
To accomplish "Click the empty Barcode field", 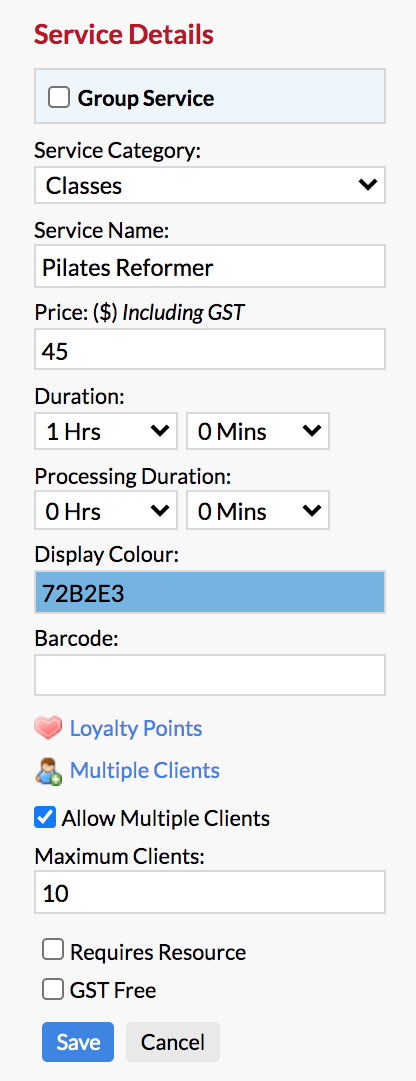I will [x=210, y=675].
